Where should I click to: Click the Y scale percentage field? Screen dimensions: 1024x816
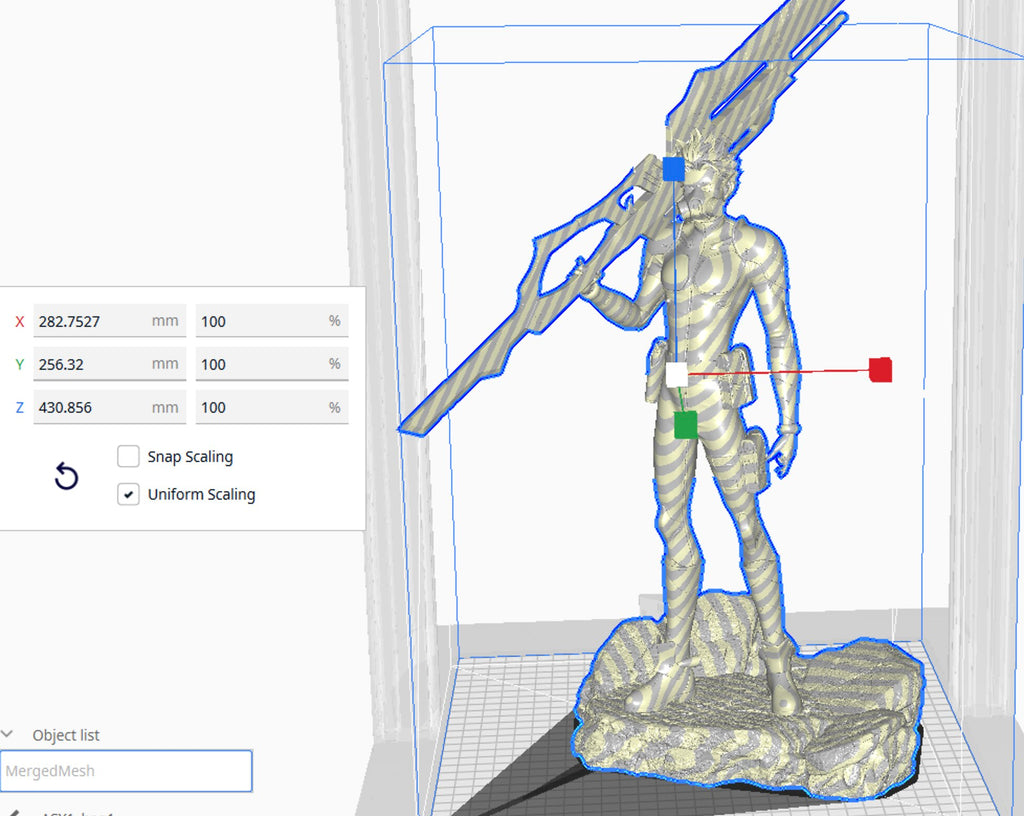pos(272,364)
